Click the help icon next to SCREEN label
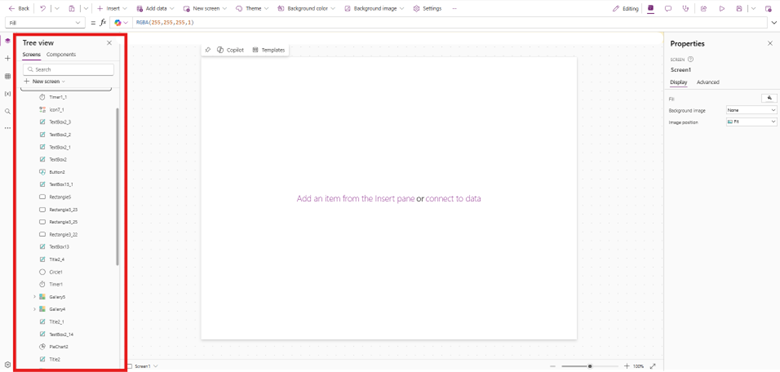780x372 pixels. [690, 59]
